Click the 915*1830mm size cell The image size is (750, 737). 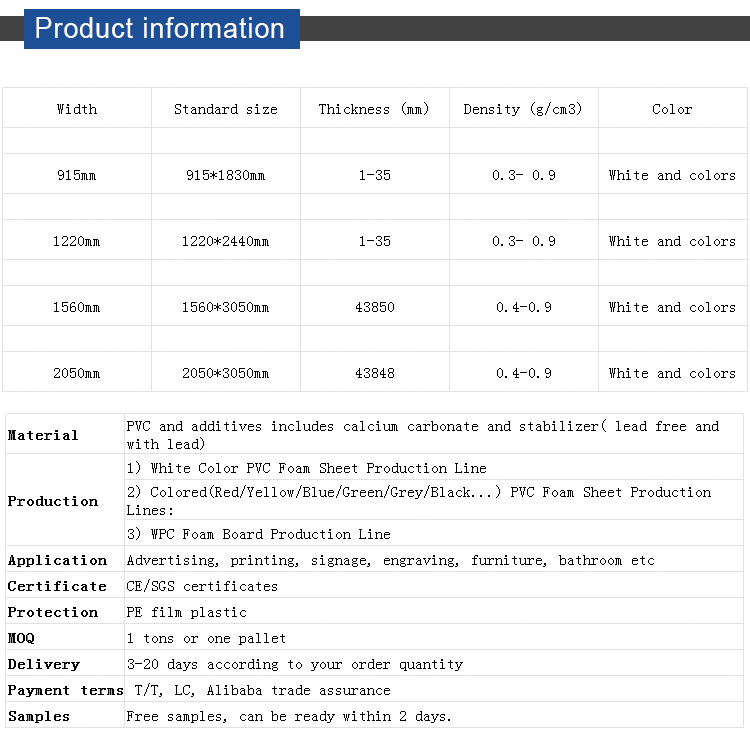tap(226, 175)
